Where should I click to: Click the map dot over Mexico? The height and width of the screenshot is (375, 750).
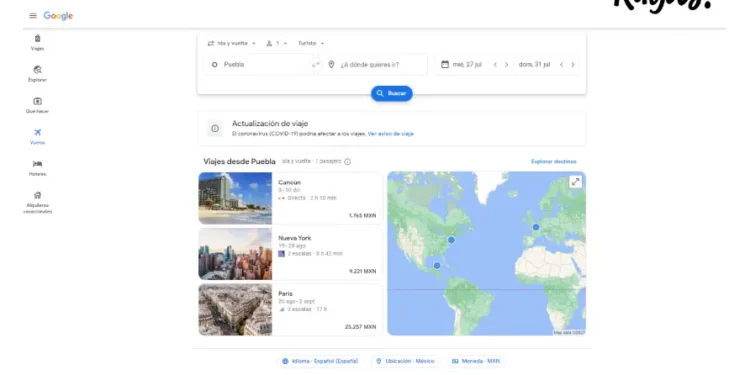pyautogui.click(x=437, y=265)
